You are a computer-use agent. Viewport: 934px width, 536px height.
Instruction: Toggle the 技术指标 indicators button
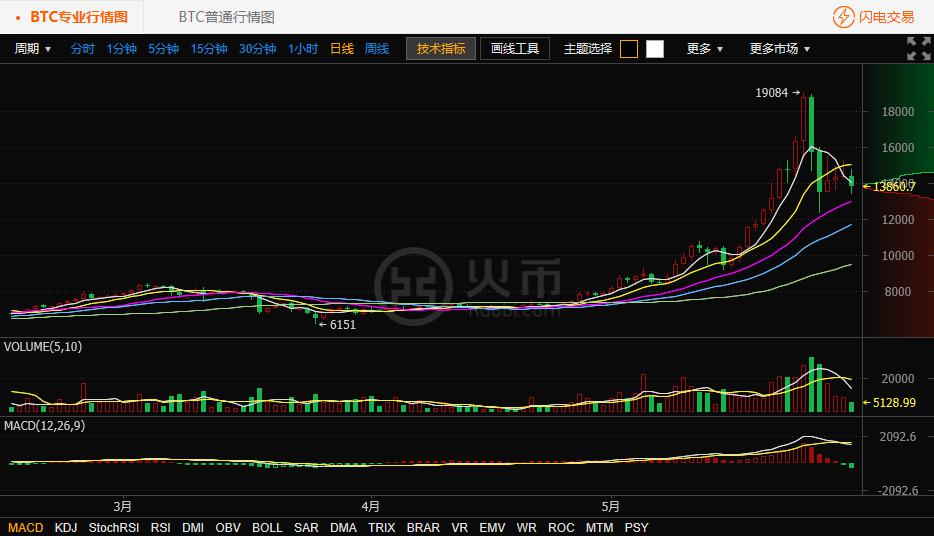pyautogui.click(x=441, y=48)
